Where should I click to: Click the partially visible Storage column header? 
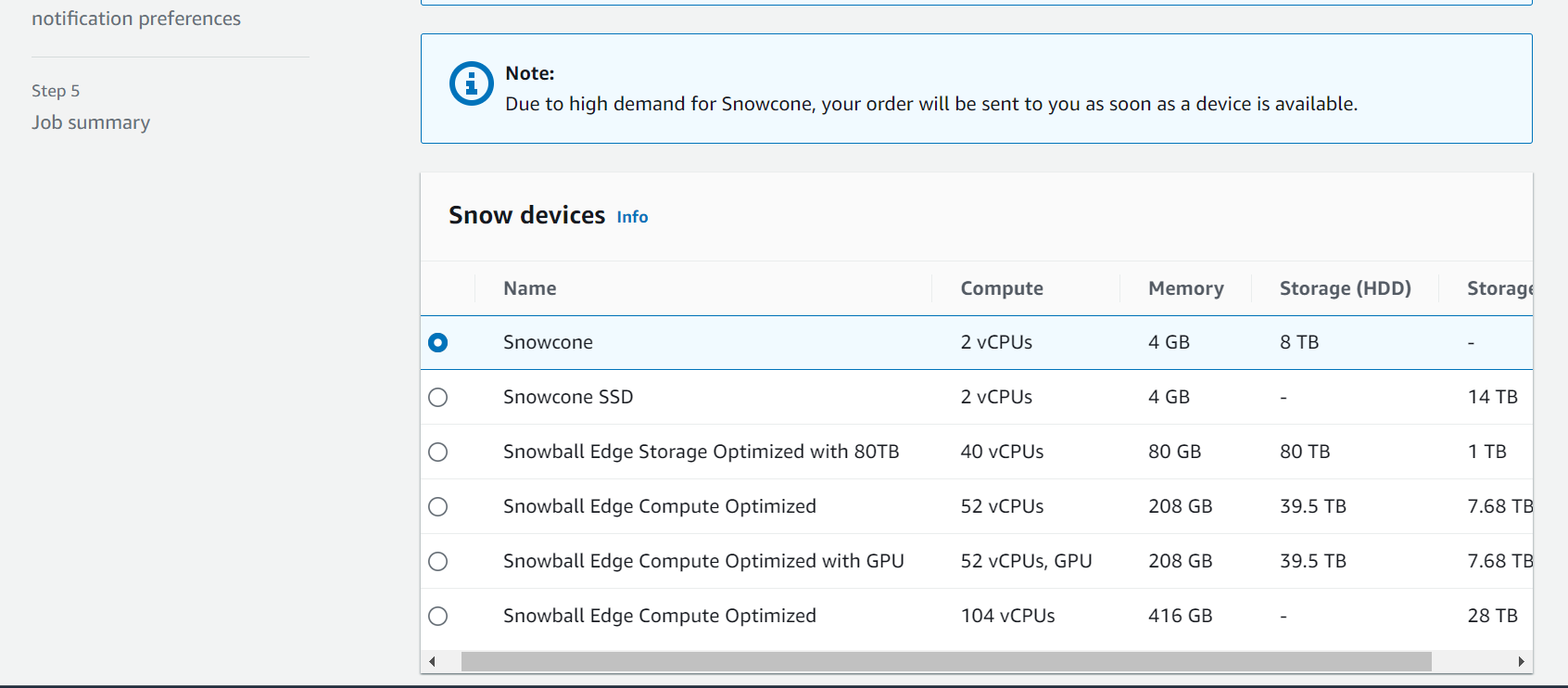[x=1499, y=288]
